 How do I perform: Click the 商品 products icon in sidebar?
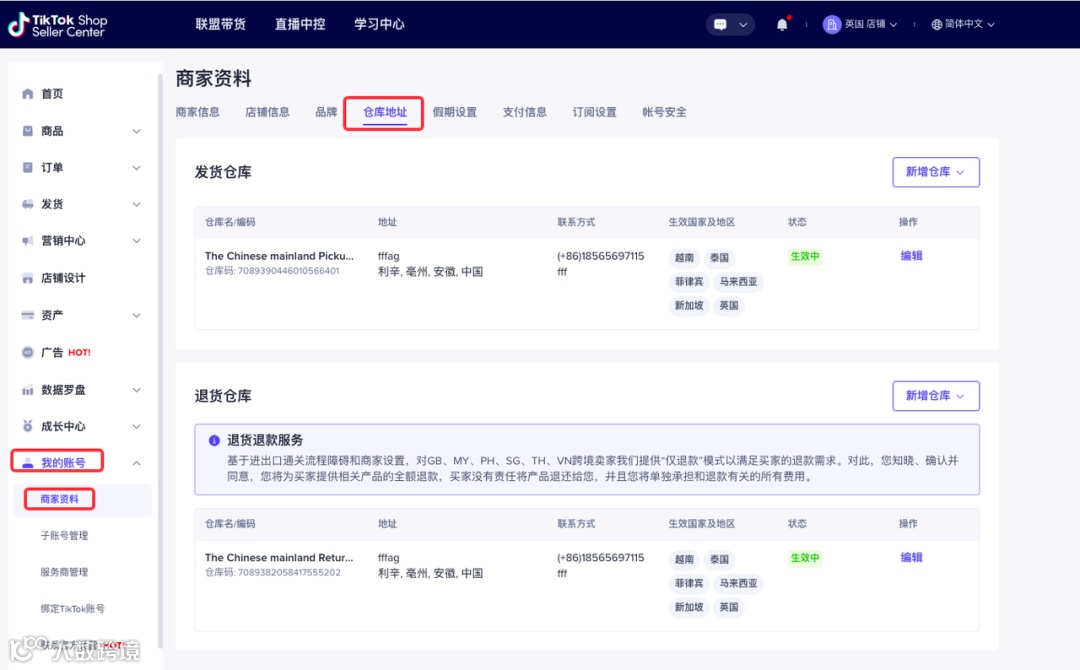click(x=28, y=131)
